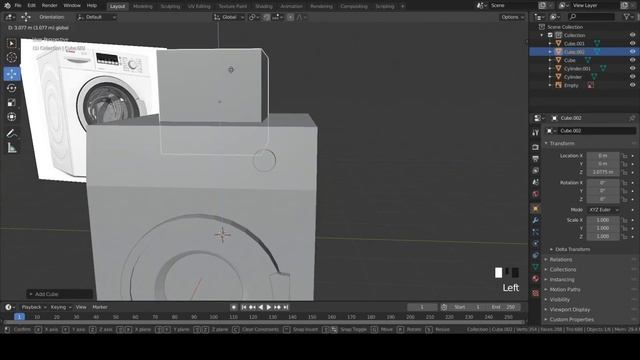The image size is (640, 360).
Task: Click the Play animation button
Action: pos(269,307)
